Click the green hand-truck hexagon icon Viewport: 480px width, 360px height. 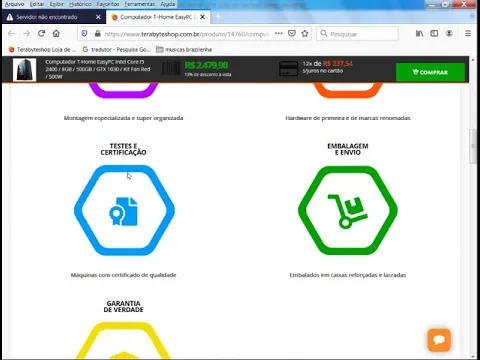348,211
